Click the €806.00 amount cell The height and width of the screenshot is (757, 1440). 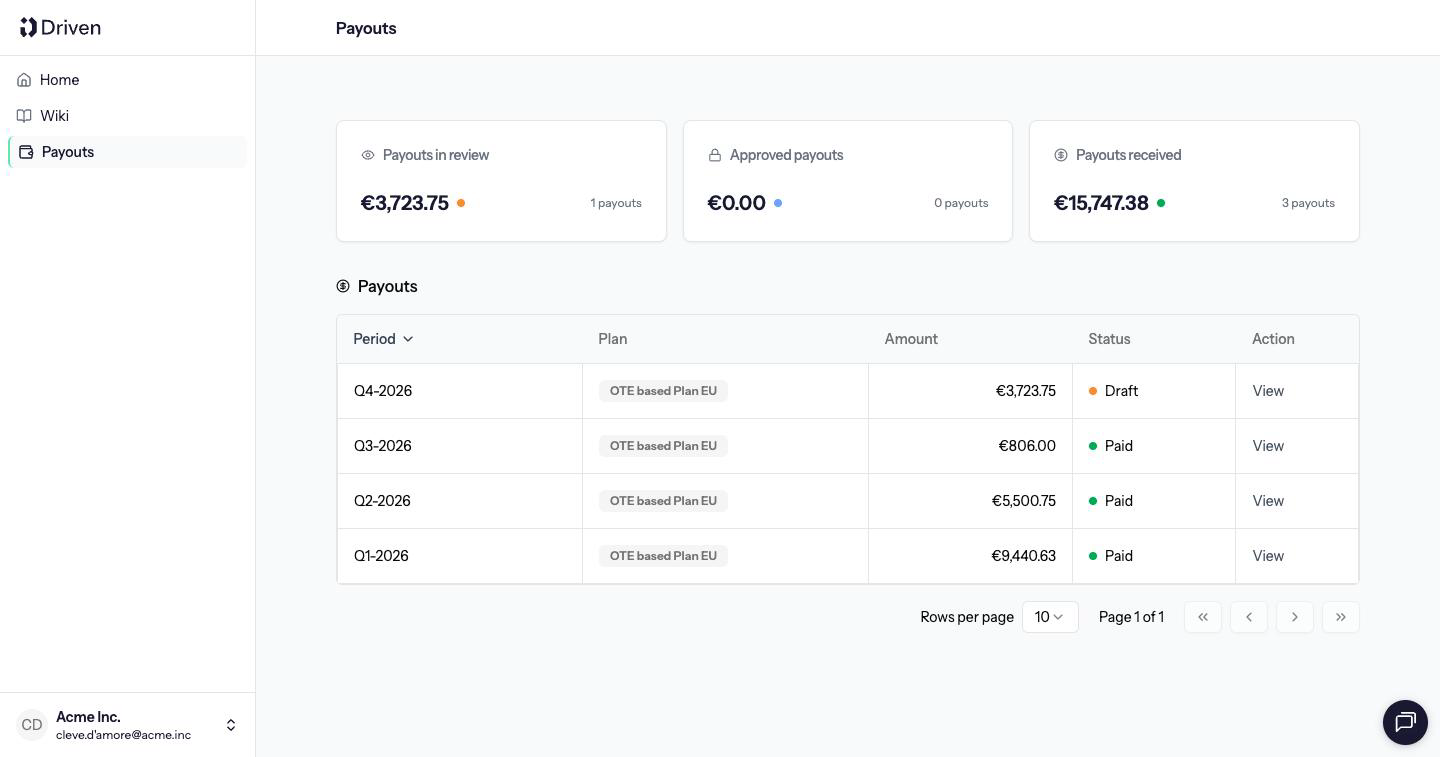[x=970, y=446]
